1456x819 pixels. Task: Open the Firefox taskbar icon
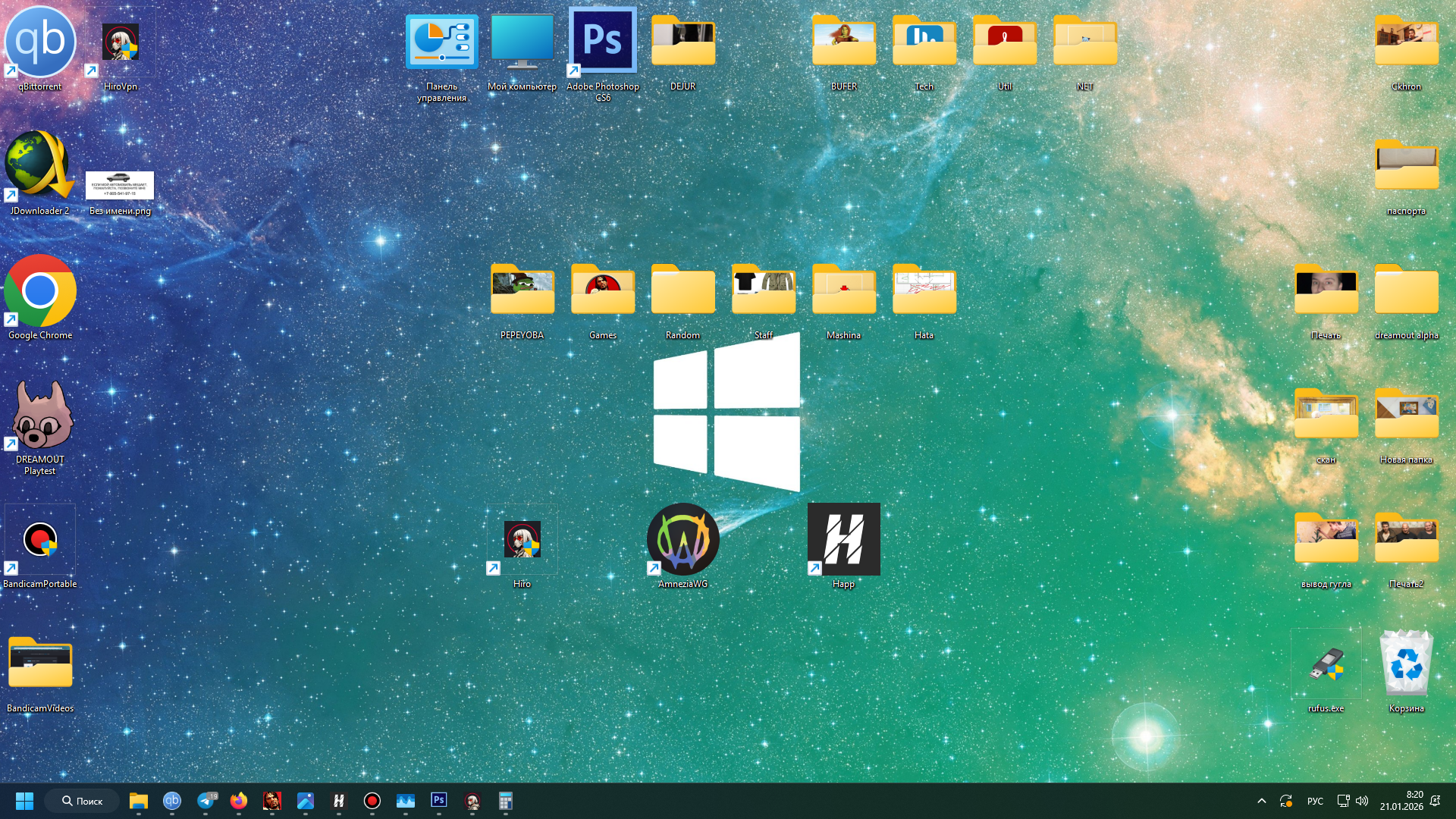(x=239, y=801)
